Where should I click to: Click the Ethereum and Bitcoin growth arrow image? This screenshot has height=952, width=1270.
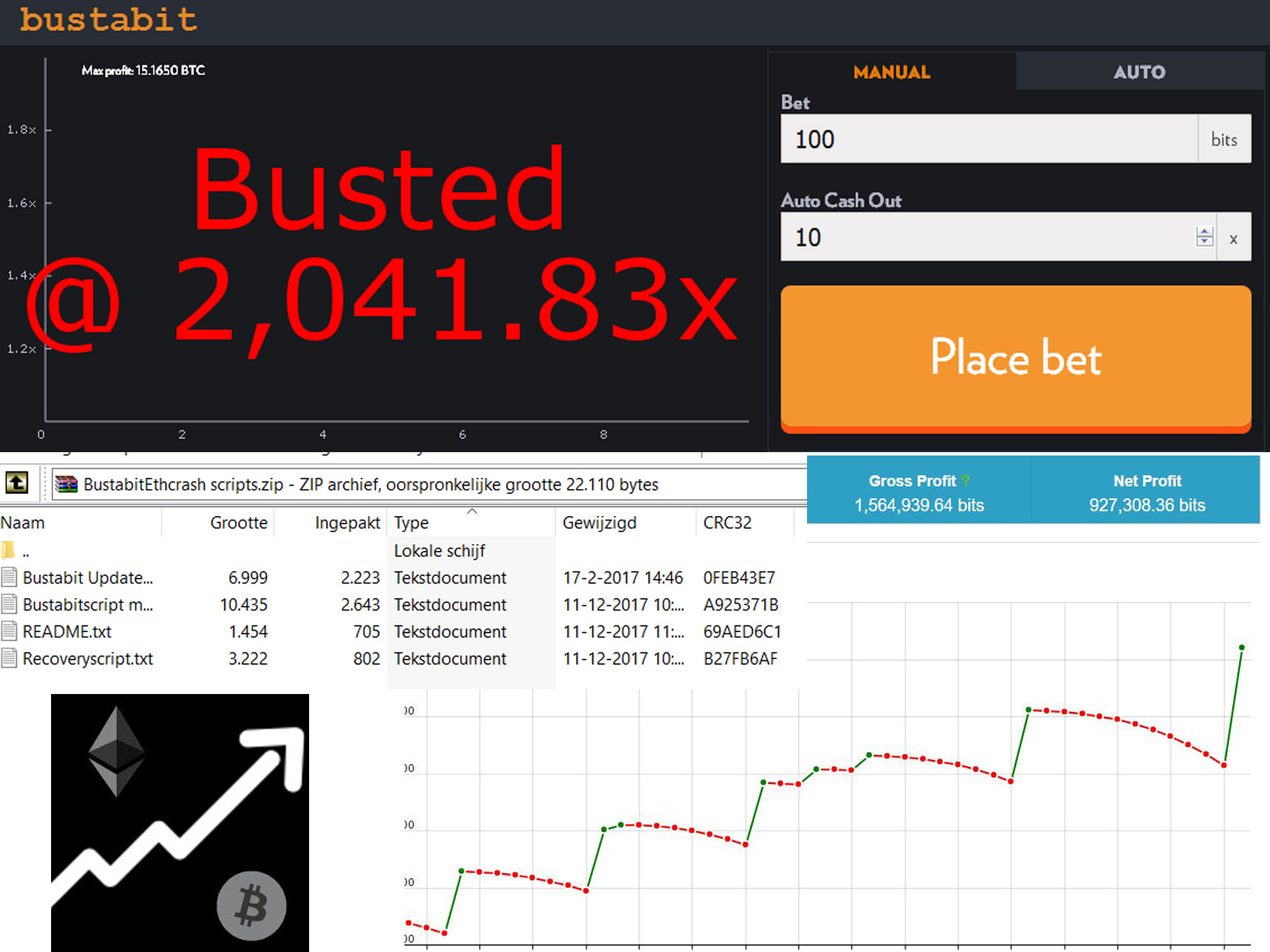click(180, 822)
